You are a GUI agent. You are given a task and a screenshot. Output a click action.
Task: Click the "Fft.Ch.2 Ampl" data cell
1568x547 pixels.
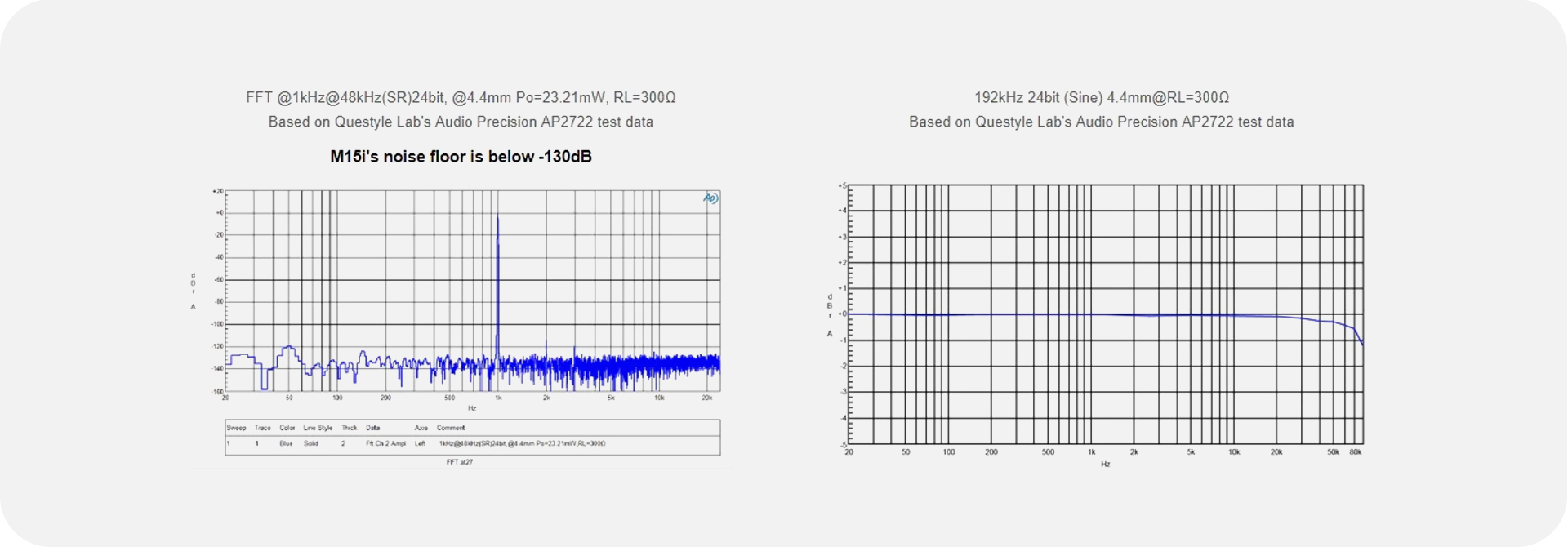point(385,443)
